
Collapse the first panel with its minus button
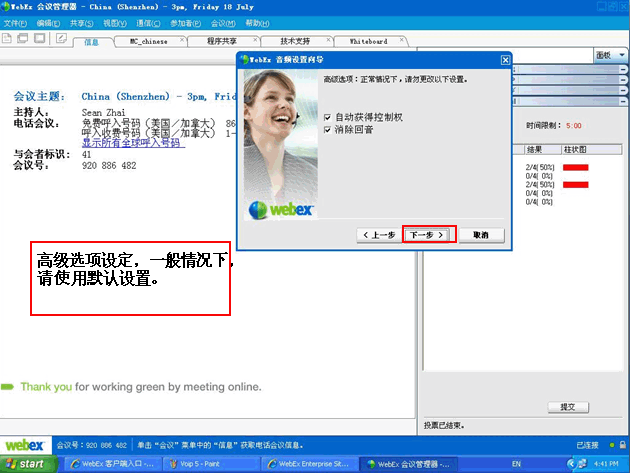623,70
